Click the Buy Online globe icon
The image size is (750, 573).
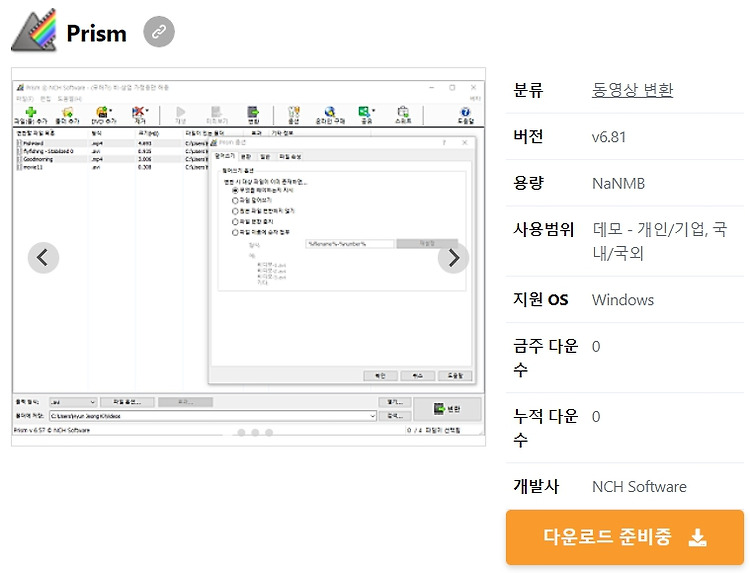330,112
